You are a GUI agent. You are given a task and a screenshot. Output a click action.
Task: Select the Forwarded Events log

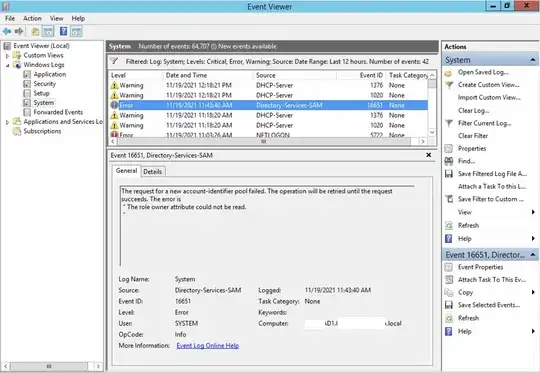[x=58, y=112]
